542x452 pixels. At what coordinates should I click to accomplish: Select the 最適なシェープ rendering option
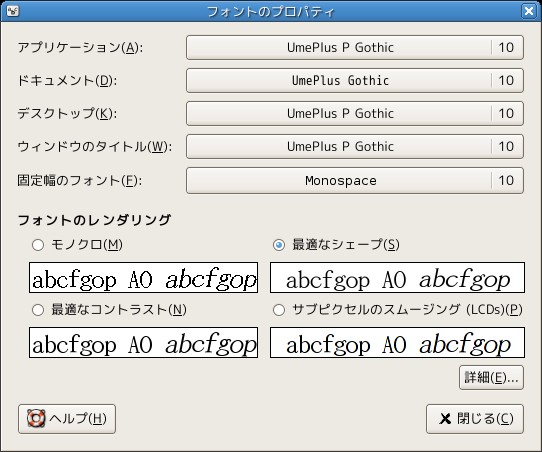point(279,245)
